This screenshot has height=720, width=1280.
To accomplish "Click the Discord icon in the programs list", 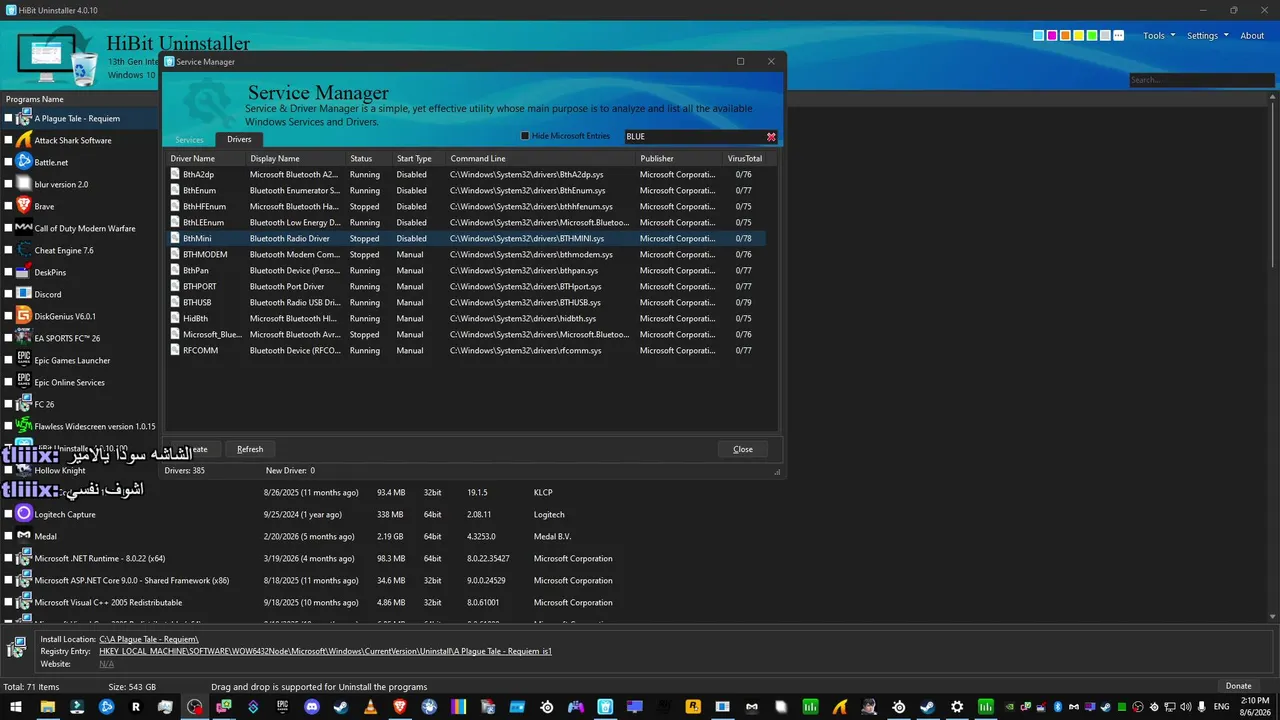I will coord(24,294).
